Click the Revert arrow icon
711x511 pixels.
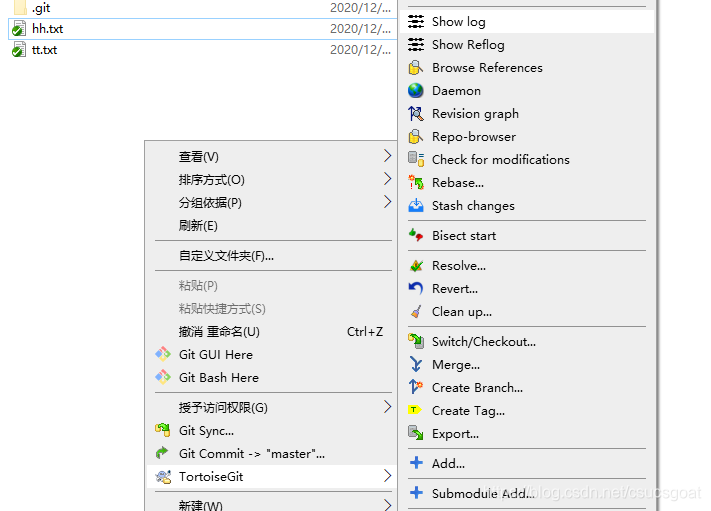tap(416, 288)
